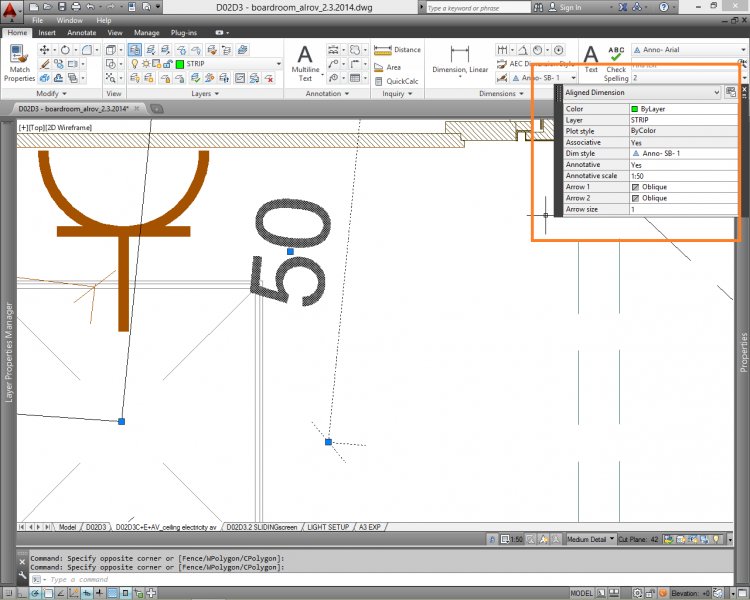Screen dimensions: 750x600
Task: Click the ByLayer color swatch in properties
Action: point(634,108)
